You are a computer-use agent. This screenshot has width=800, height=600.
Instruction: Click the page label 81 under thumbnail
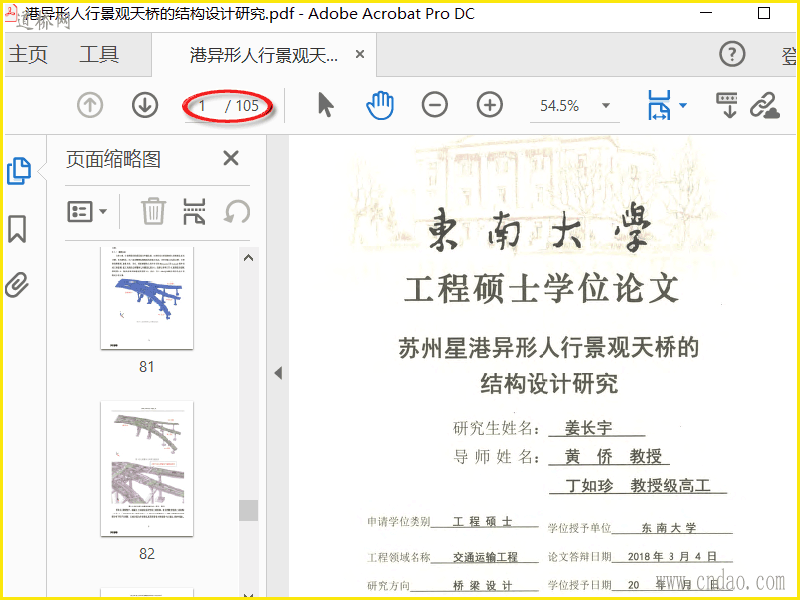tap(147, 366)
